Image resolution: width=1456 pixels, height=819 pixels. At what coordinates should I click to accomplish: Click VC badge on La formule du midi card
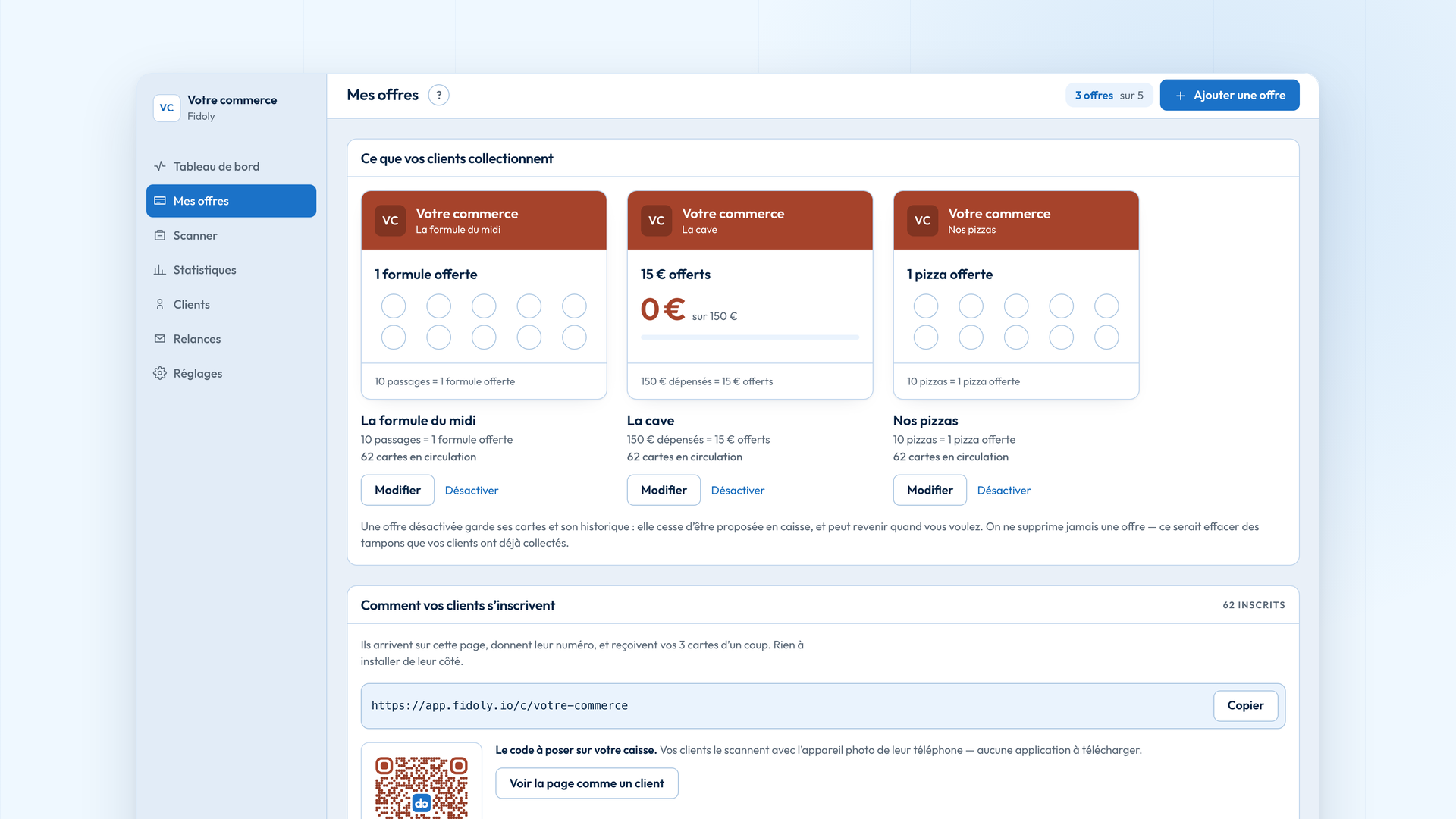(391, 221)
